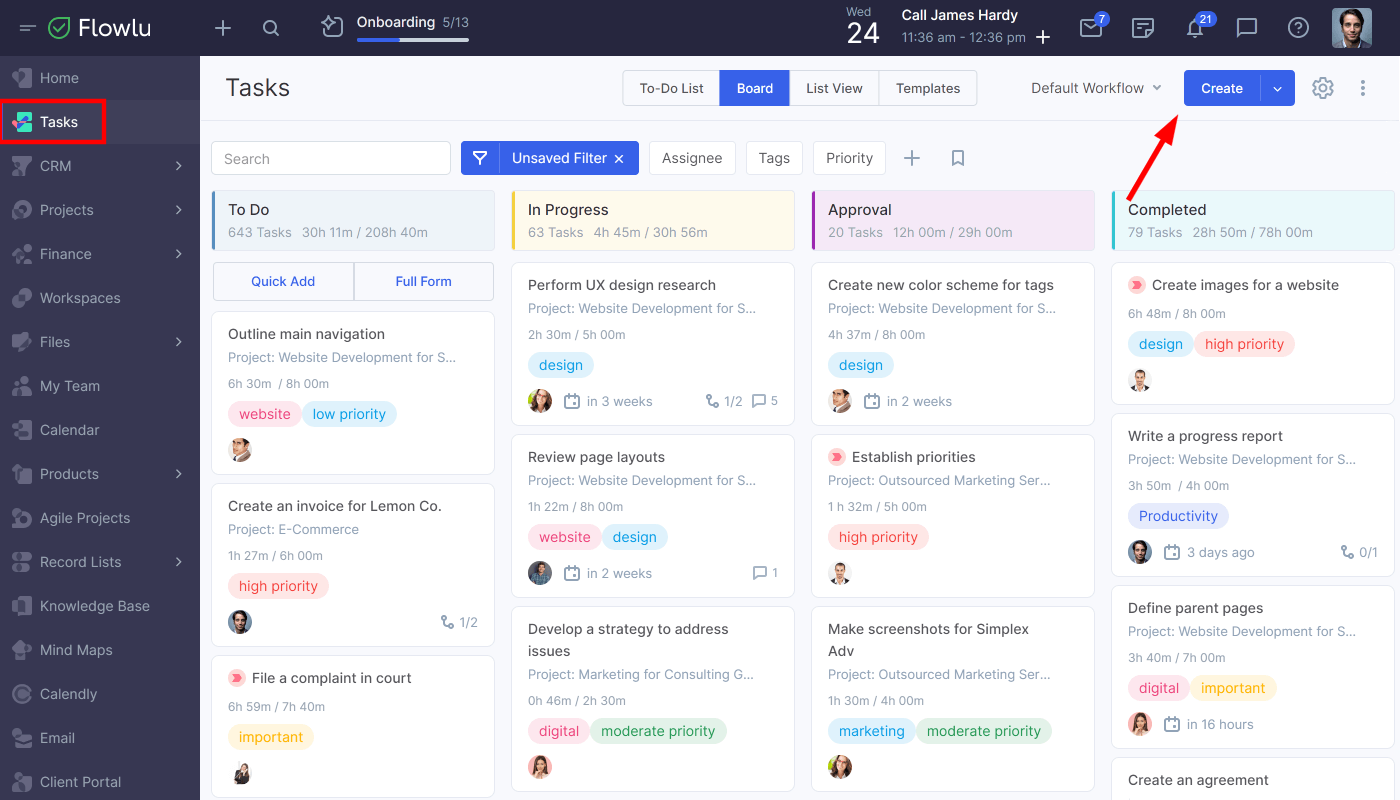The image size is (1400, 800).
Task: Switch to the Templates tab
Action: coord(928,88)
